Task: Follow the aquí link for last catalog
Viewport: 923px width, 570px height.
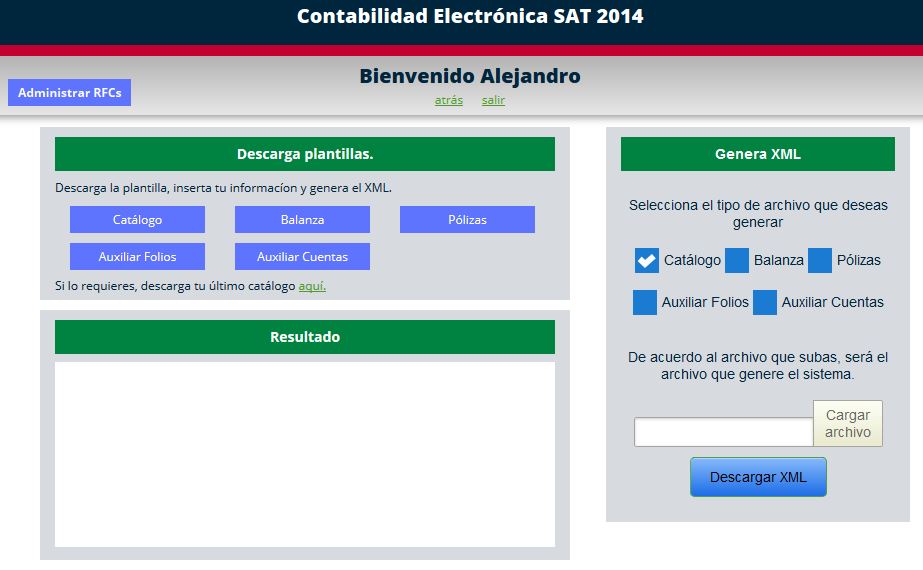Action: 312,286
